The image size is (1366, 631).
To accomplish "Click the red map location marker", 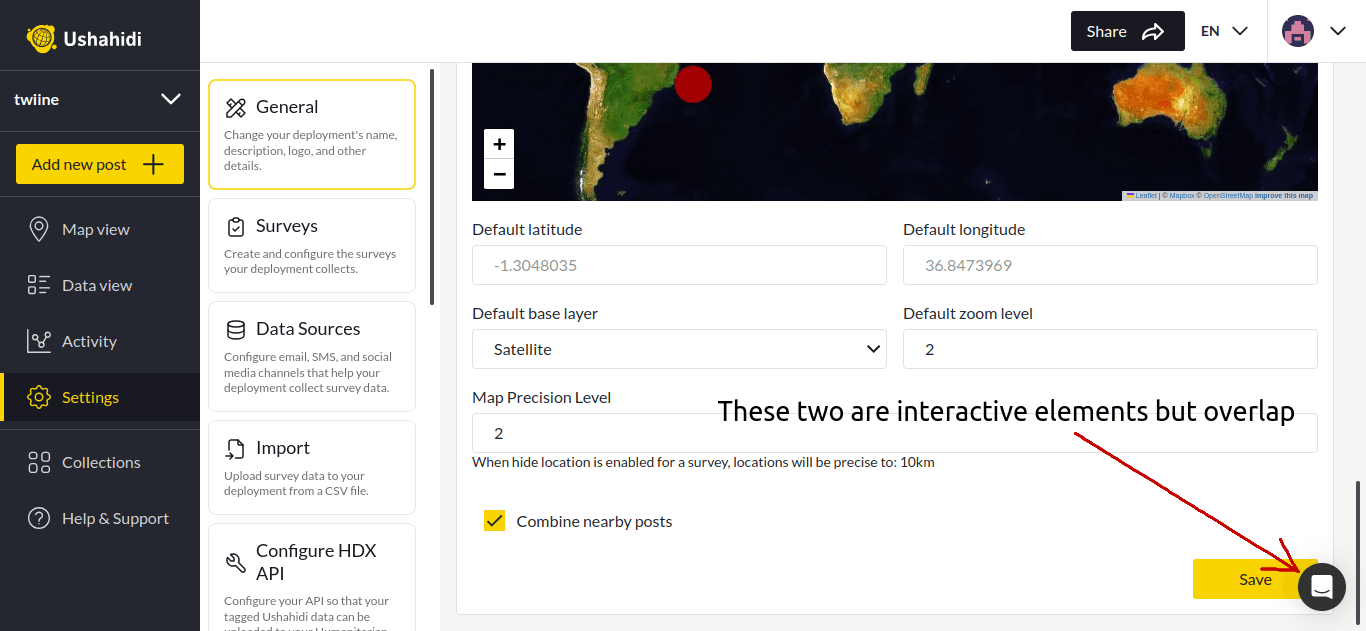I will click(x=693, y=84).
